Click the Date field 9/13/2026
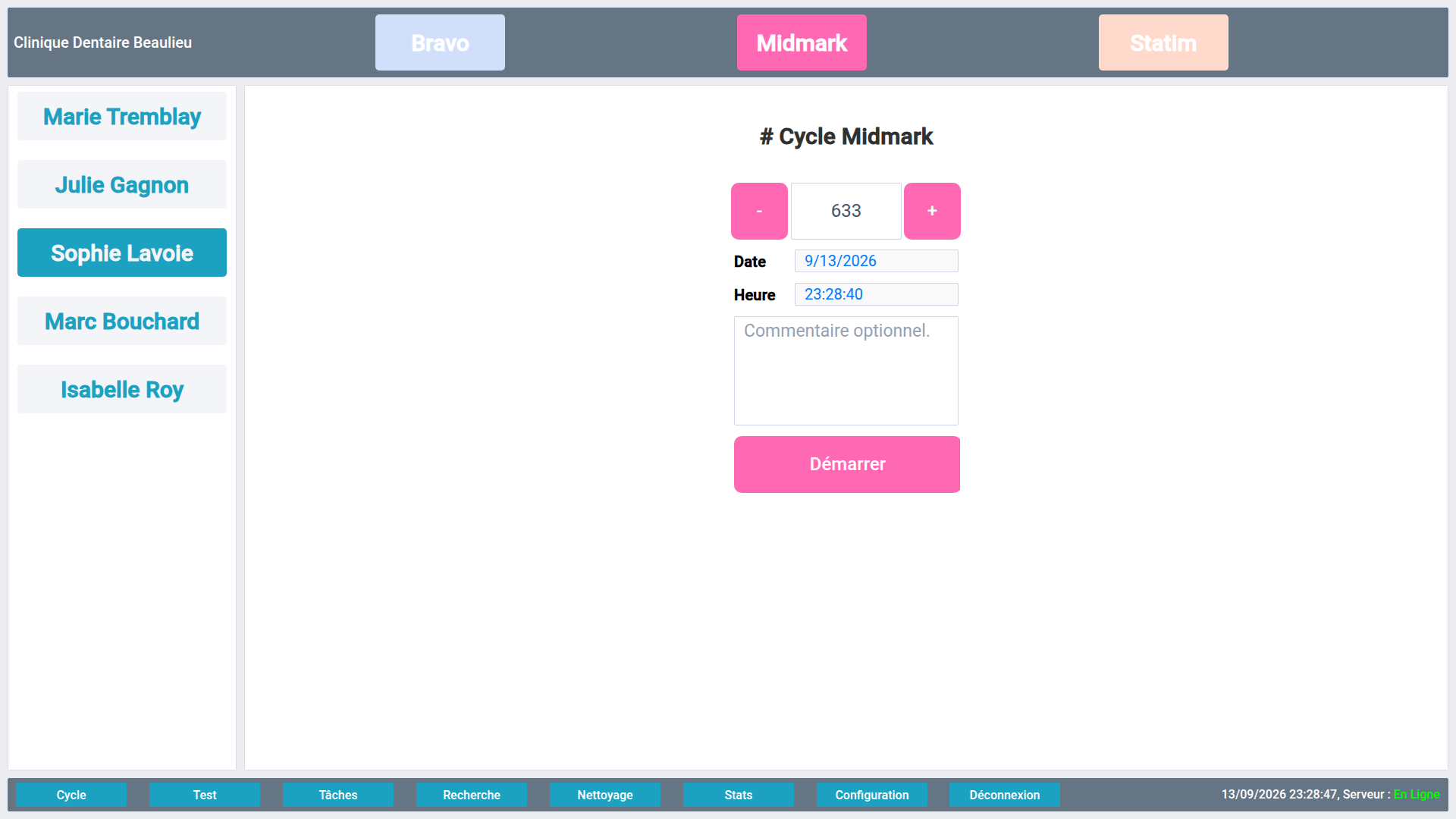Viewport: 1456px width, 819px height. tap(877, 261)
